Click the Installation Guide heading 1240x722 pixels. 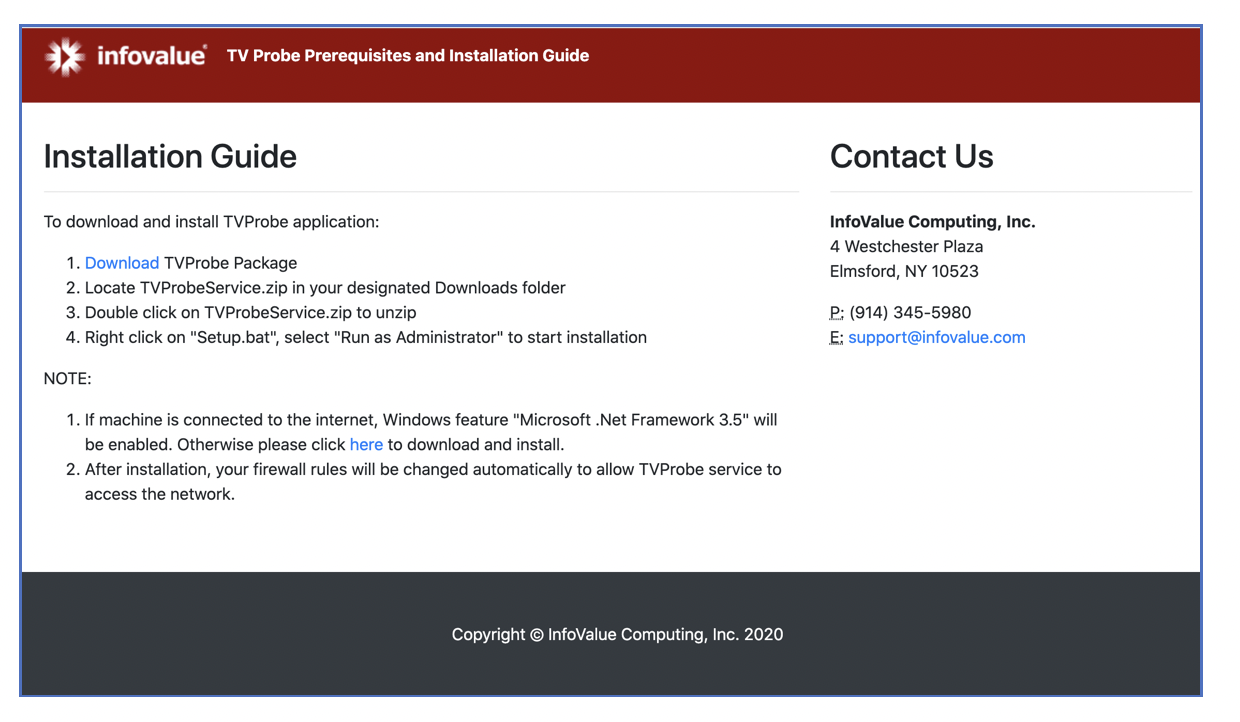[x=170, y=157]
